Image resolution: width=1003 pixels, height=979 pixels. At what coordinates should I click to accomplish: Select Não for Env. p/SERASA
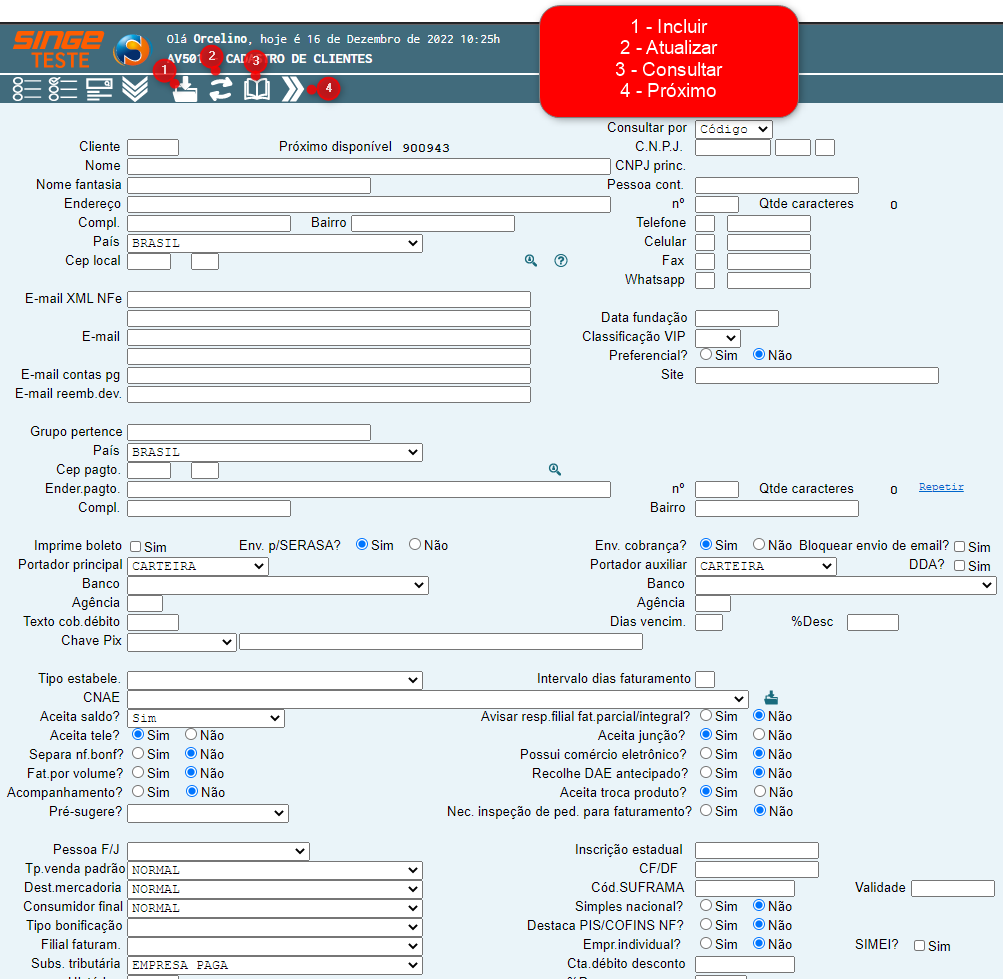415,545
